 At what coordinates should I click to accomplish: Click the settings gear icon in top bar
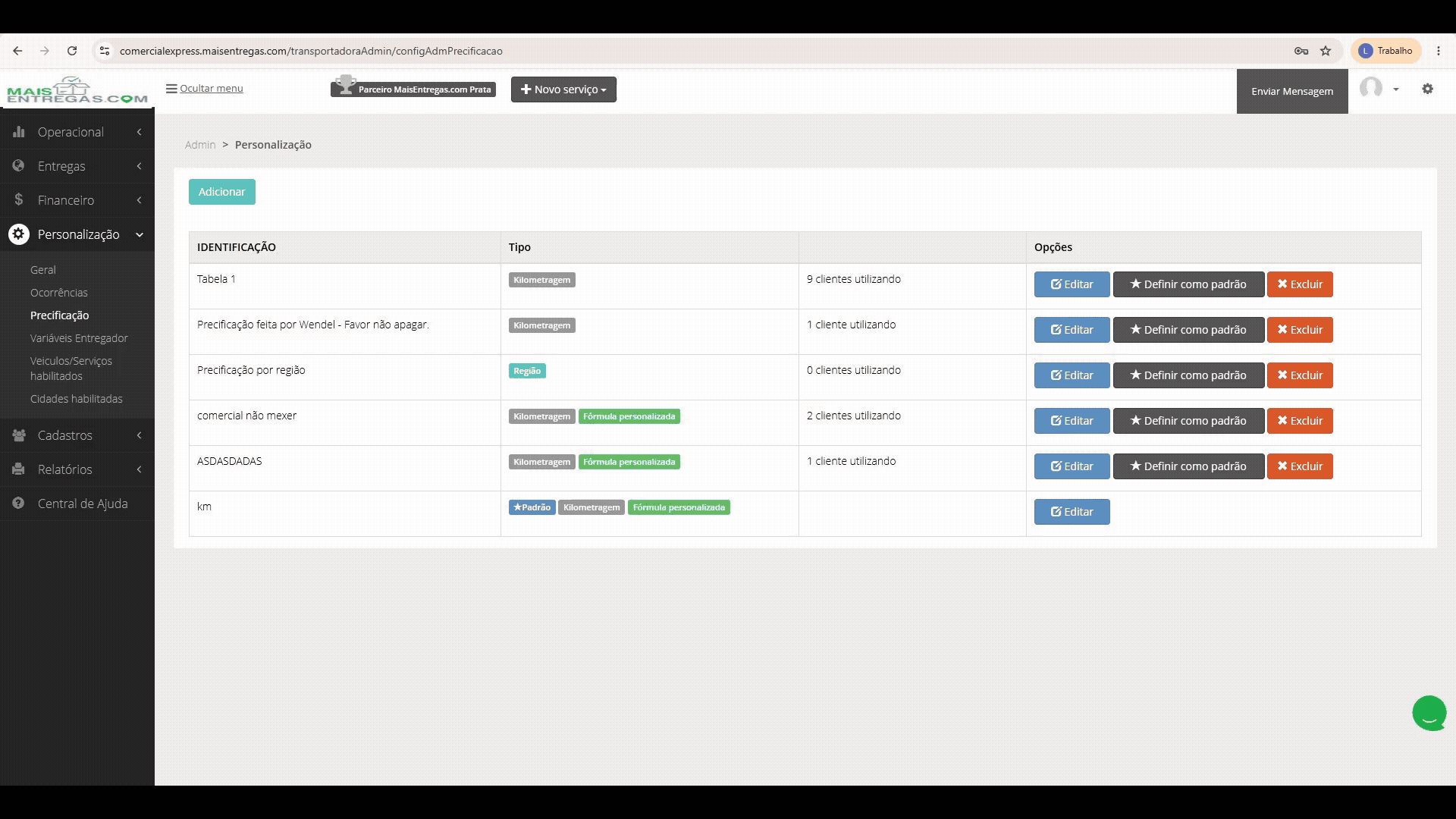[x=1427, y=89]
